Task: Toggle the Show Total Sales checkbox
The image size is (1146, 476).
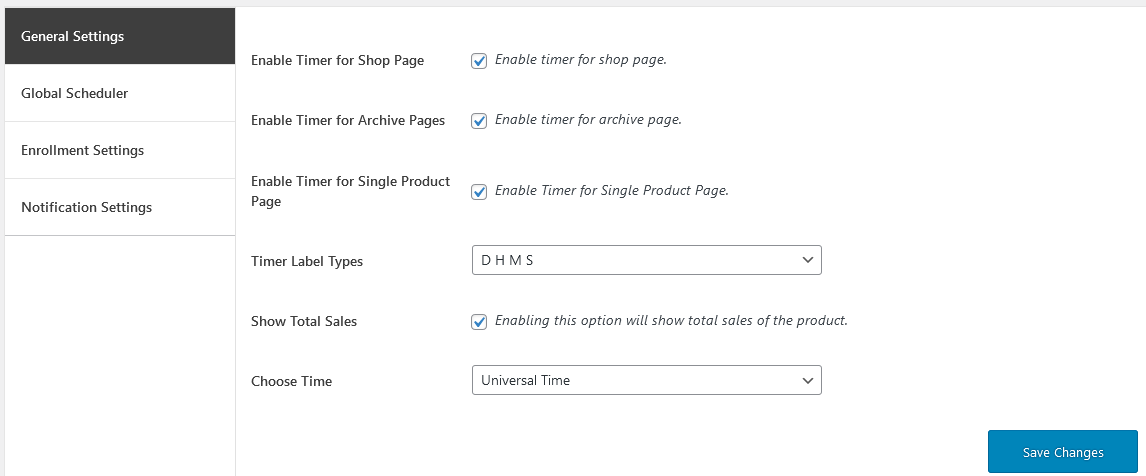Action: coord(479,321)
